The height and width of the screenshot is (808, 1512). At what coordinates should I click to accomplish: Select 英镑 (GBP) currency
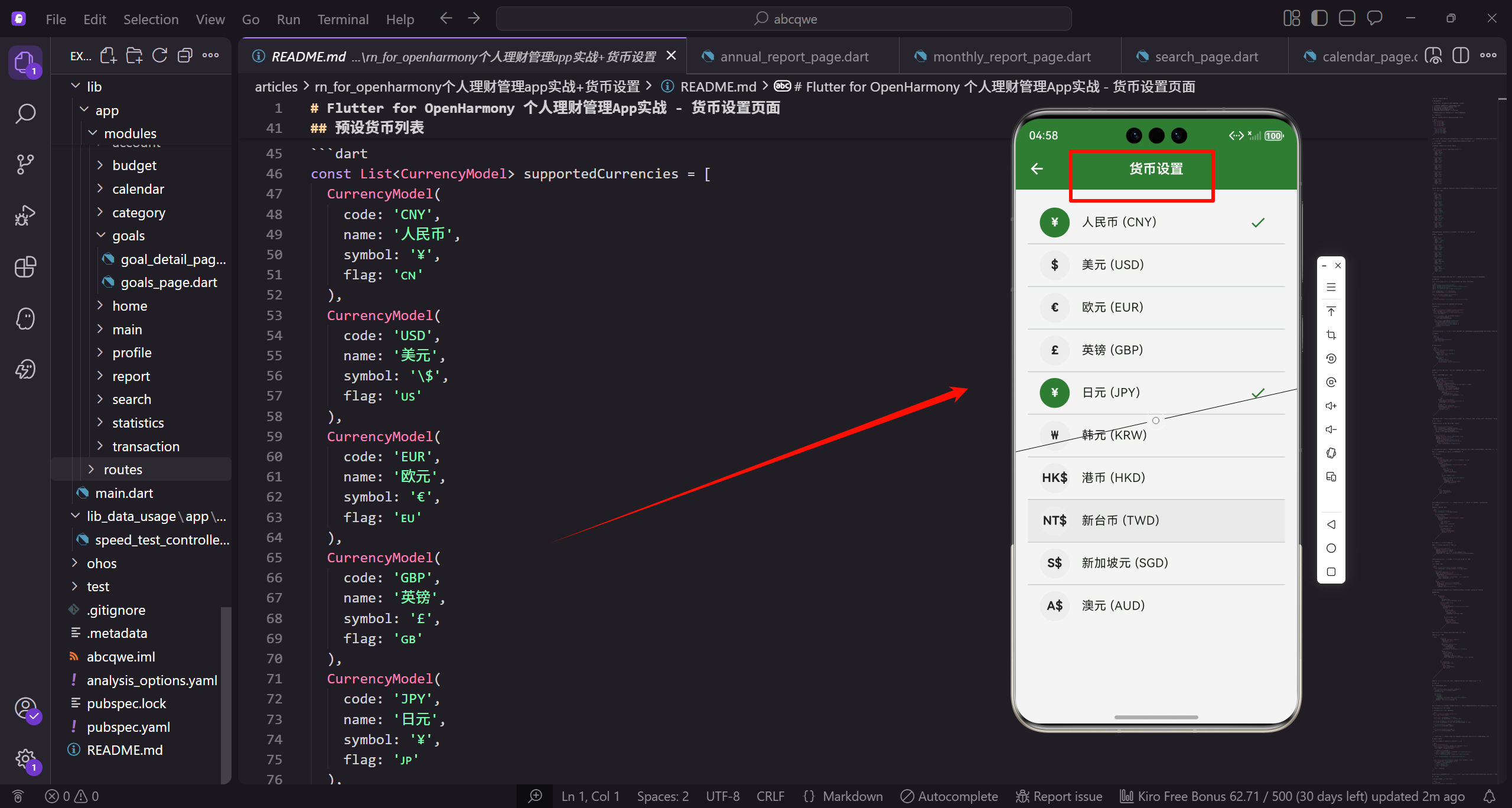click(x=1156, y=350)
